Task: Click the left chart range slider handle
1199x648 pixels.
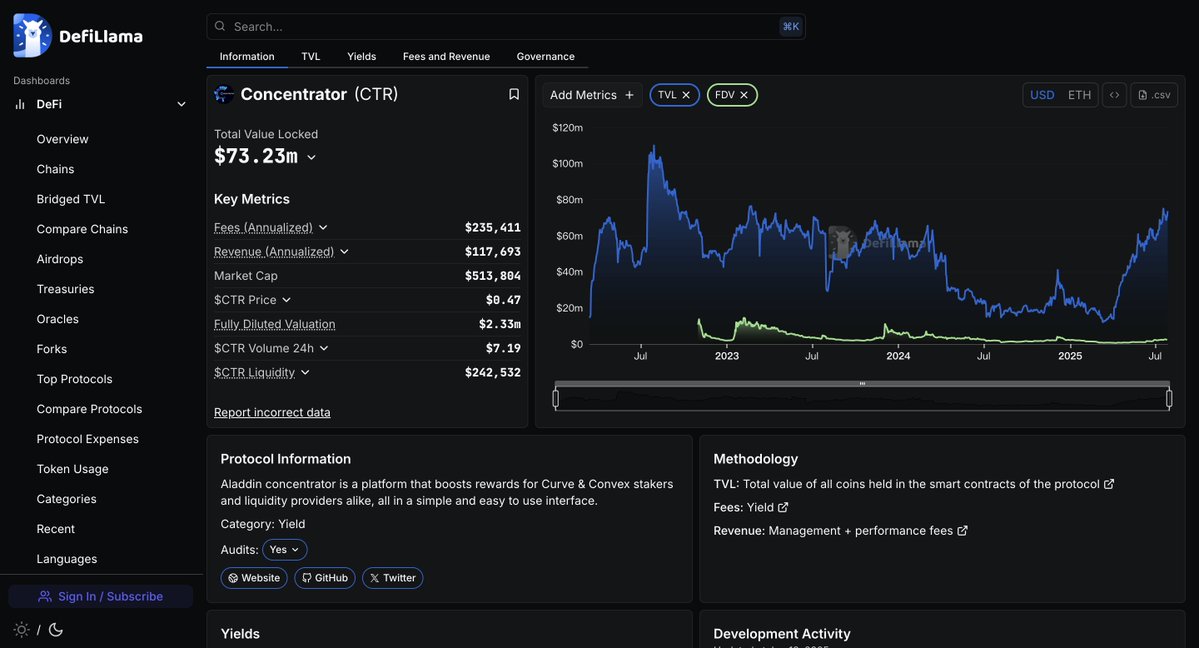Action: point(556,398)
